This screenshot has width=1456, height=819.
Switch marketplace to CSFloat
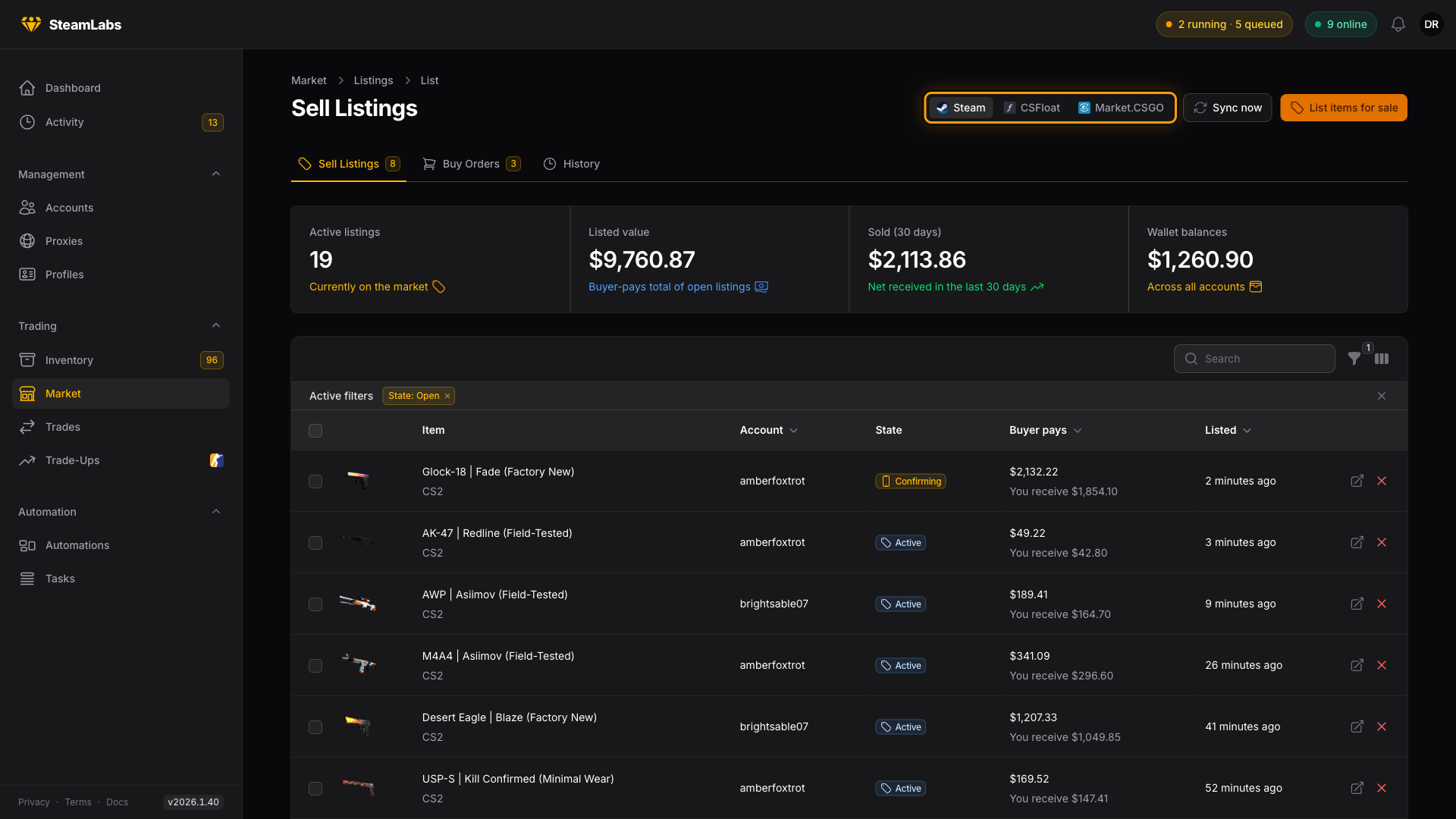pyautogui.click(x=1032, y=108)
